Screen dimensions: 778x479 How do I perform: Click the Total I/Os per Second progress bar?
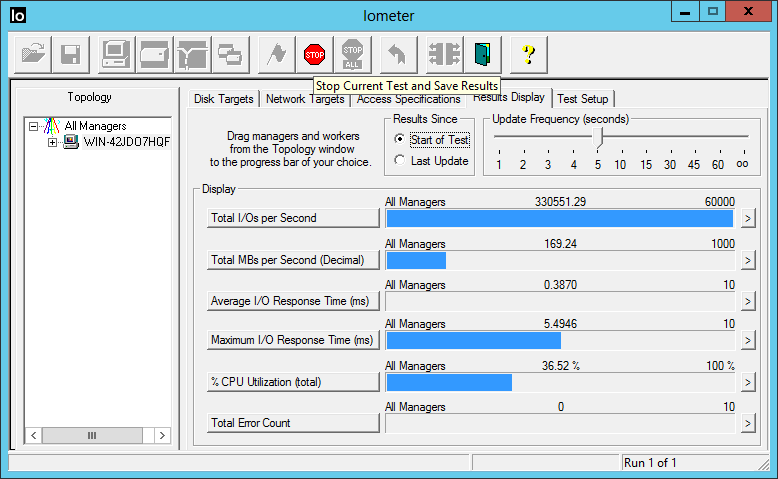pyautogui.click(x=560, y=218)
